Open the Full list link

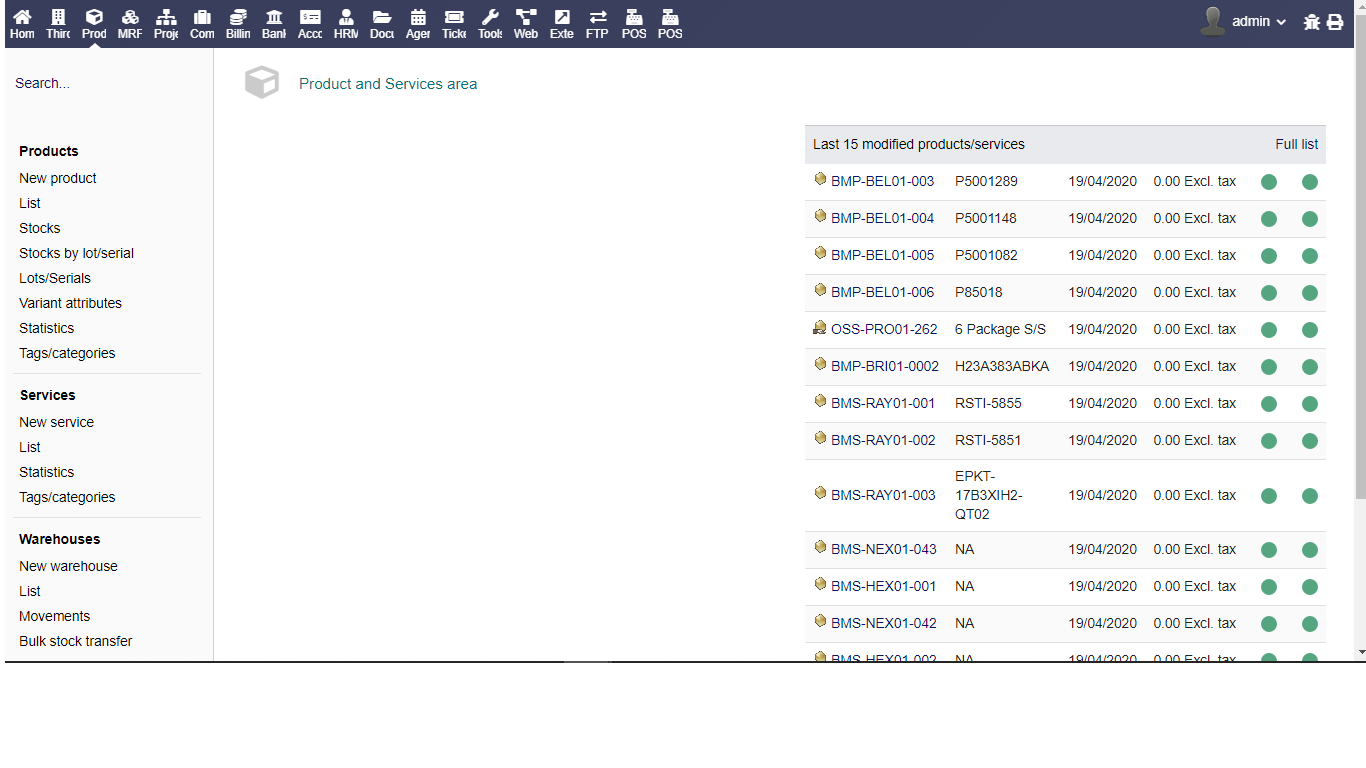(x=1296, y=144)
